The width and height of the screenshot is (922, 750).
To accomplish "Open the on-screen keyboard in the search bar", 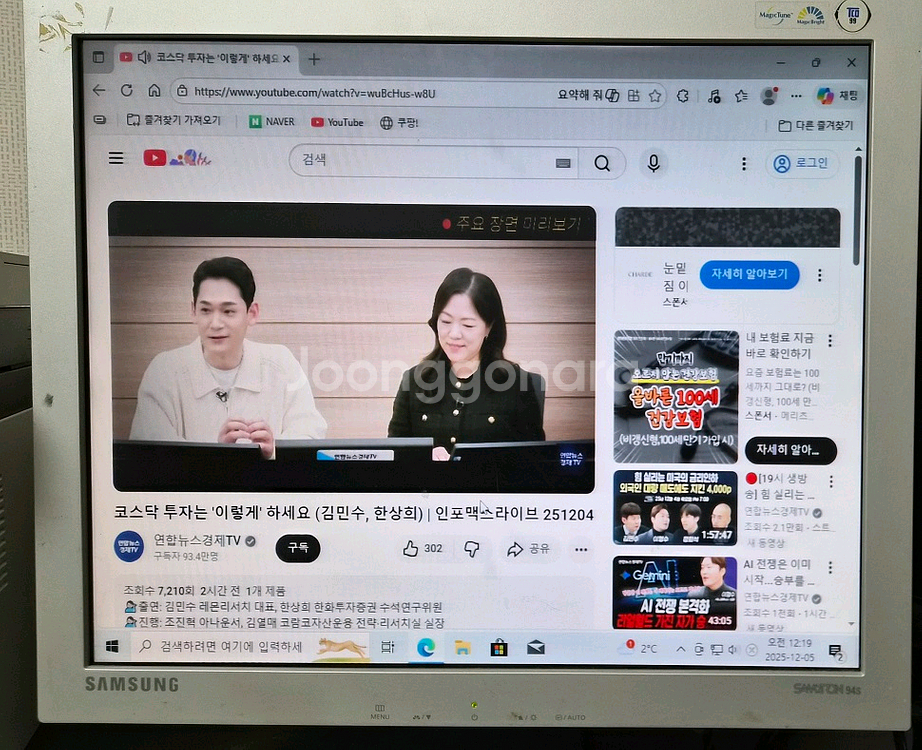I will [x=562, y=162].
